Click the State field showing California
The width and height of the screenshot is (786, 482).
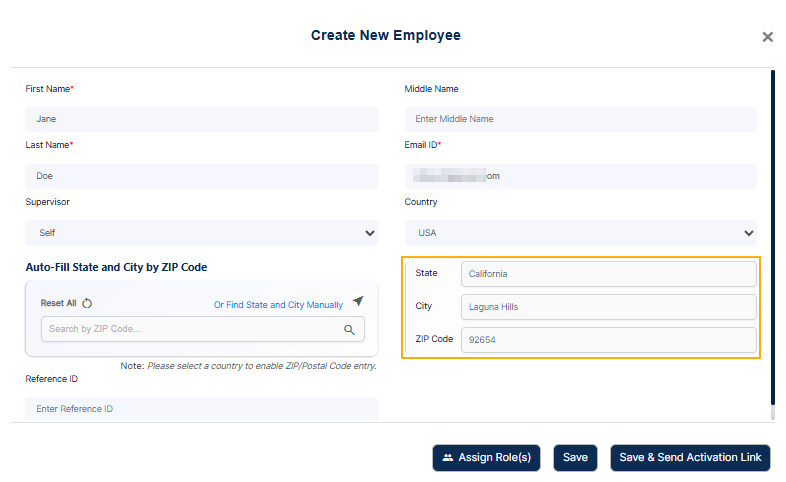click(609, 274)
